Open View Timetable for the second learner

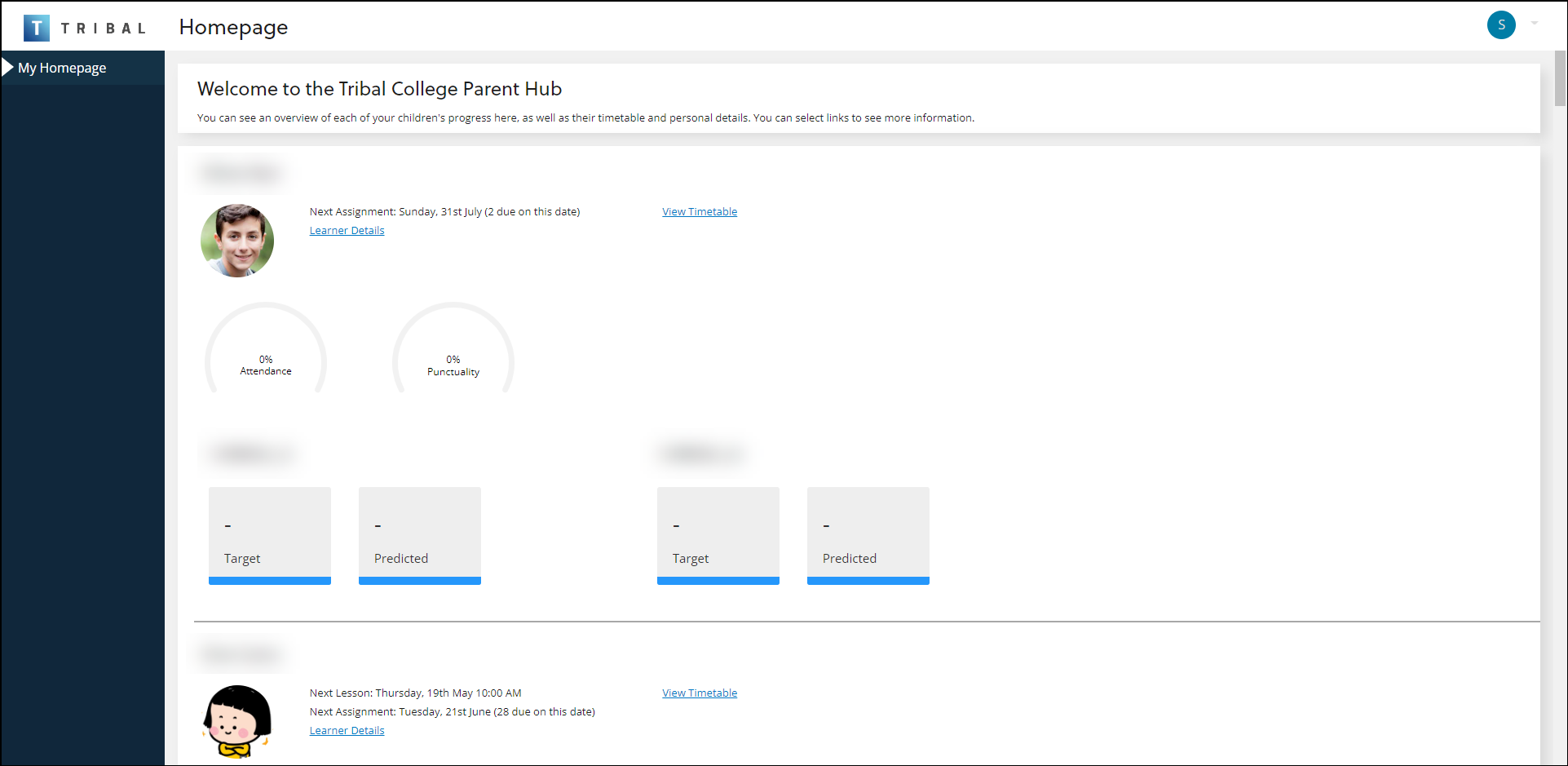pos(699,693)
